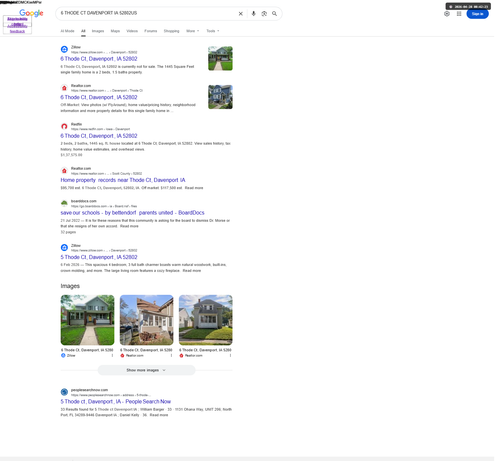Viewport: 500px width, 461px height.
Task: Select the All results tab
Action: tap(83, 31)
